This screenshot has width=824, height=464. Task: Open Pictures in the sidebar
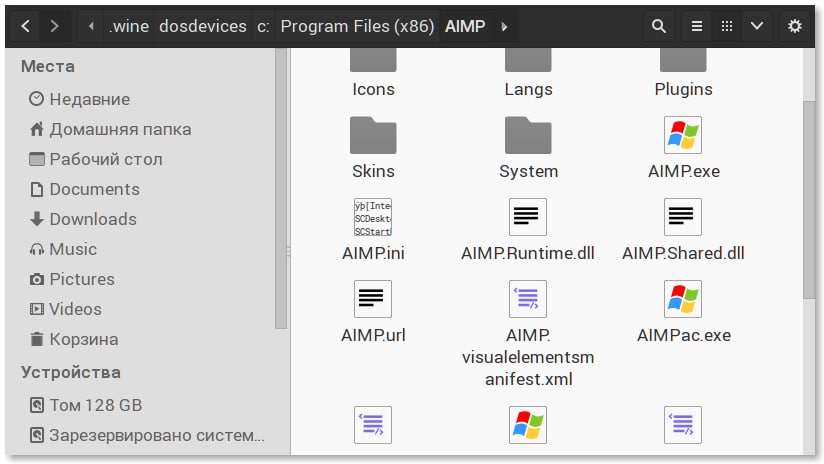point(72,279)
